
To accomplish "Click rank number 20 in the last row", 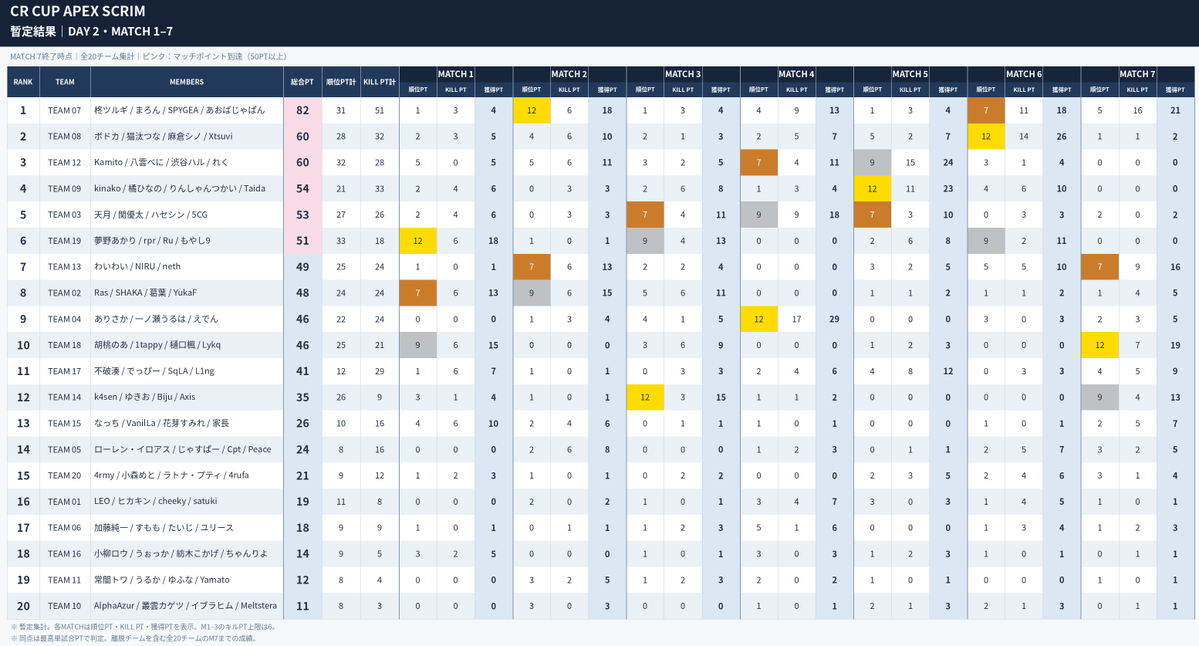I will coord(23,605).
